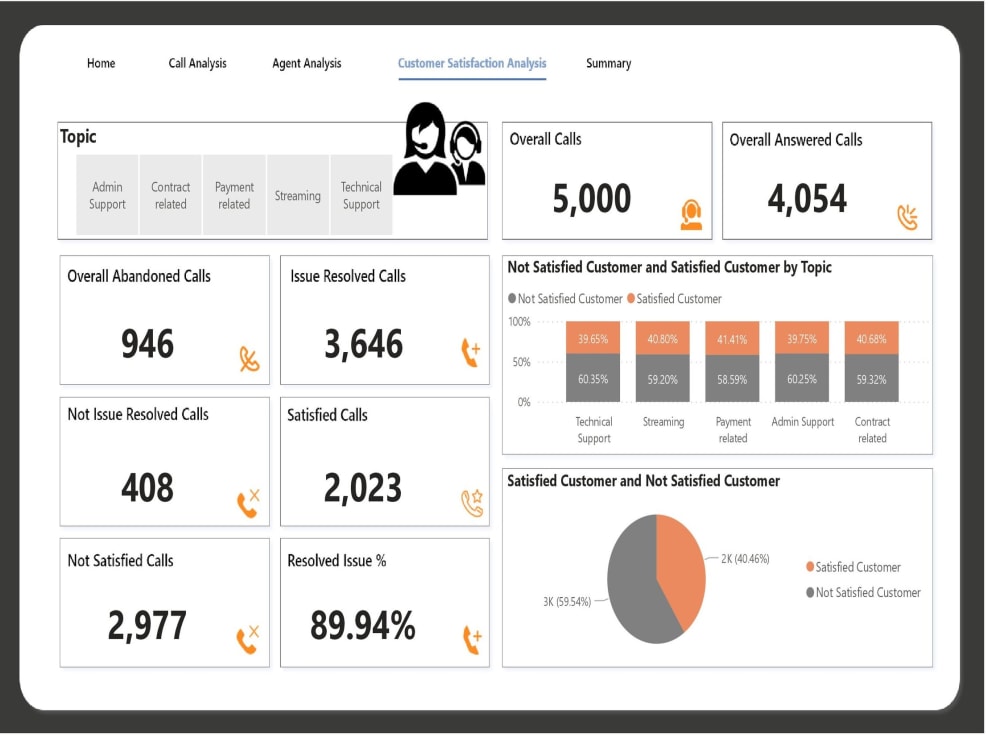
Task: Click the call-x icon on Not Issue Resolved Calls
Action: tap(246, 501)
